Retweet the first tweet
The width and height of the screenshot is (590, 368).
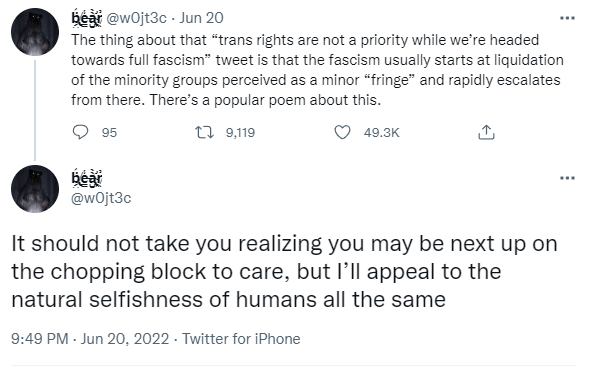tap(204, 132)
